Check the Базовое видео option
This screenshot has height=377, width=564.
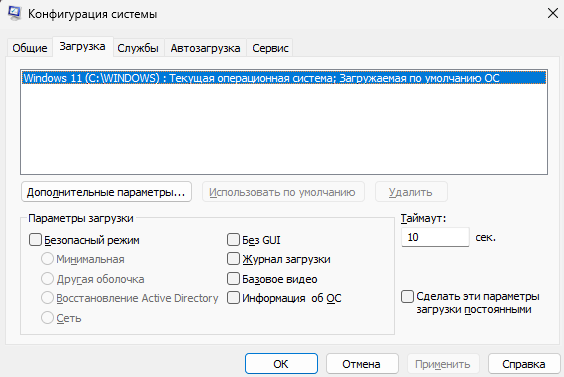point(233,278)
